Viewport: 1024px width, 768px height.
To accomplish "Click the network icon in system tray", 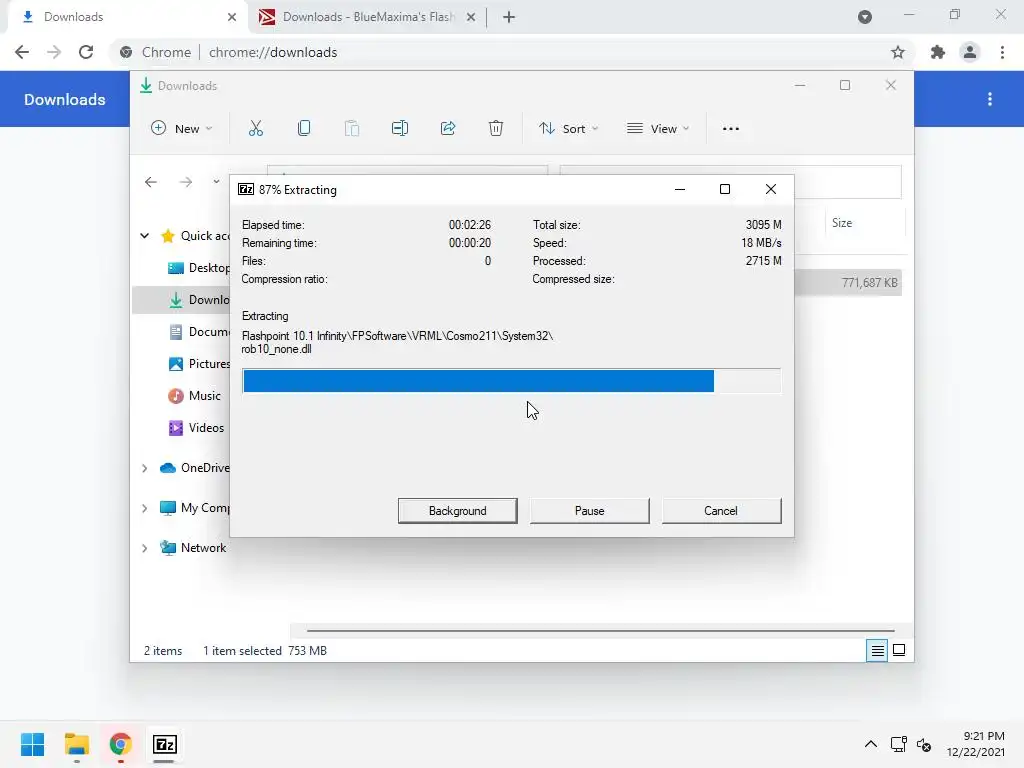I will coord(899,744).
